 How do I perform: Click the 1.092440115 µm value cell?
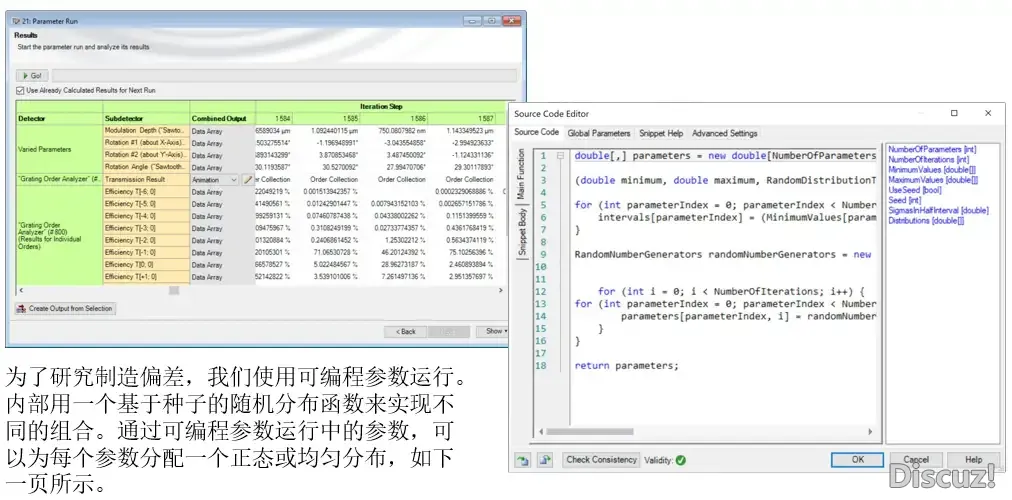point(329,131)
